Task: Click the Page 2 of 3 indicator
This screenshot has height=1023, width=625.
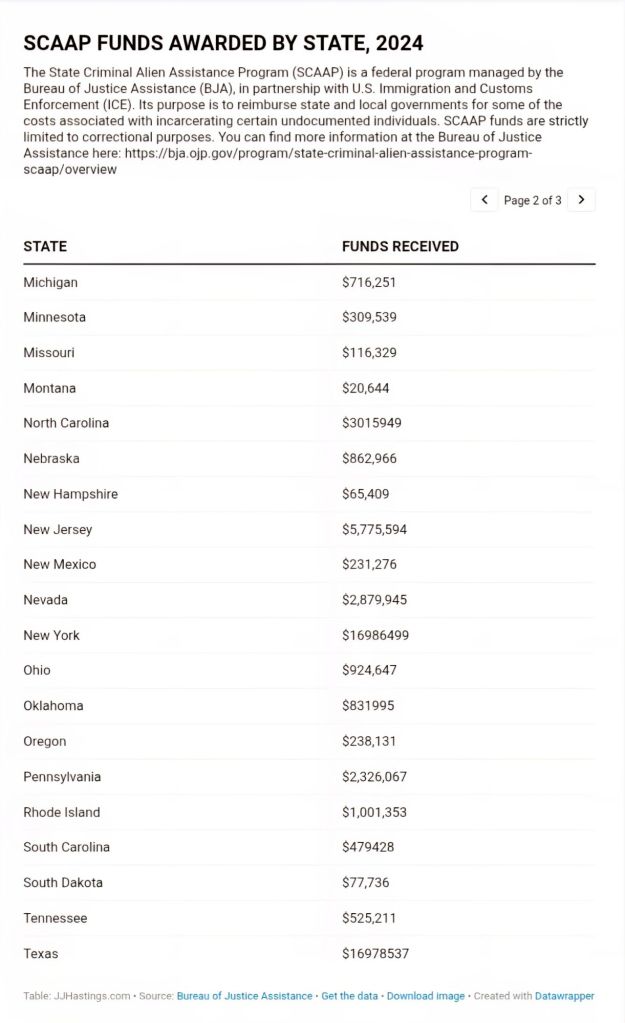Action: click(532, 200)
